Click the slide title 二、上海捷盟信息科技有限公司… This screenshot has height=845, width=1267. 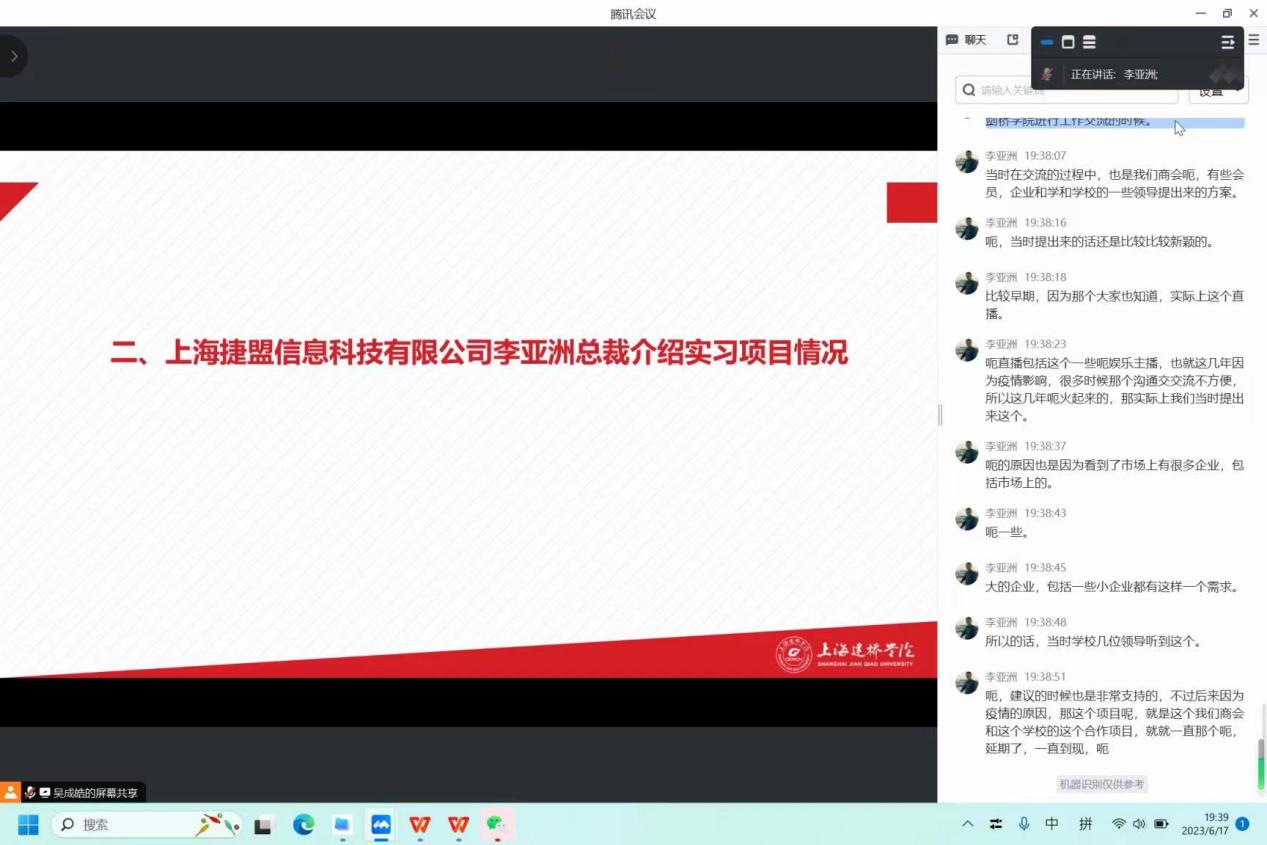(479, 352)
